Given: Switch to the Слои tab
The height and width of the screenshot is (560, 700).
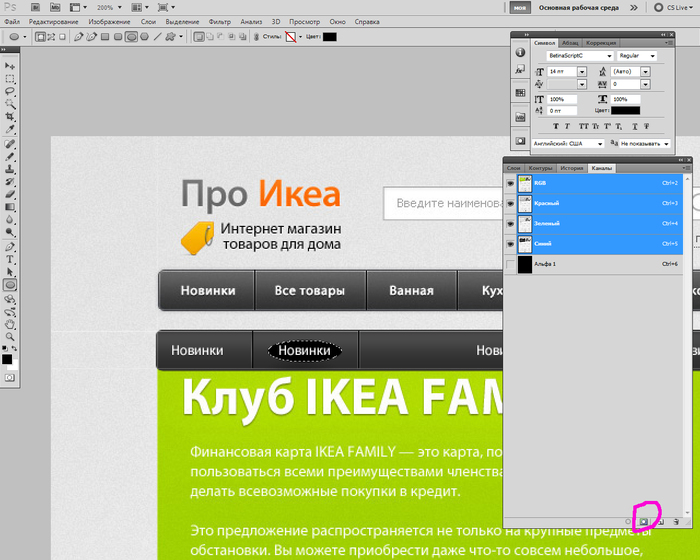Looking at the screenshot, I should 513,168.
